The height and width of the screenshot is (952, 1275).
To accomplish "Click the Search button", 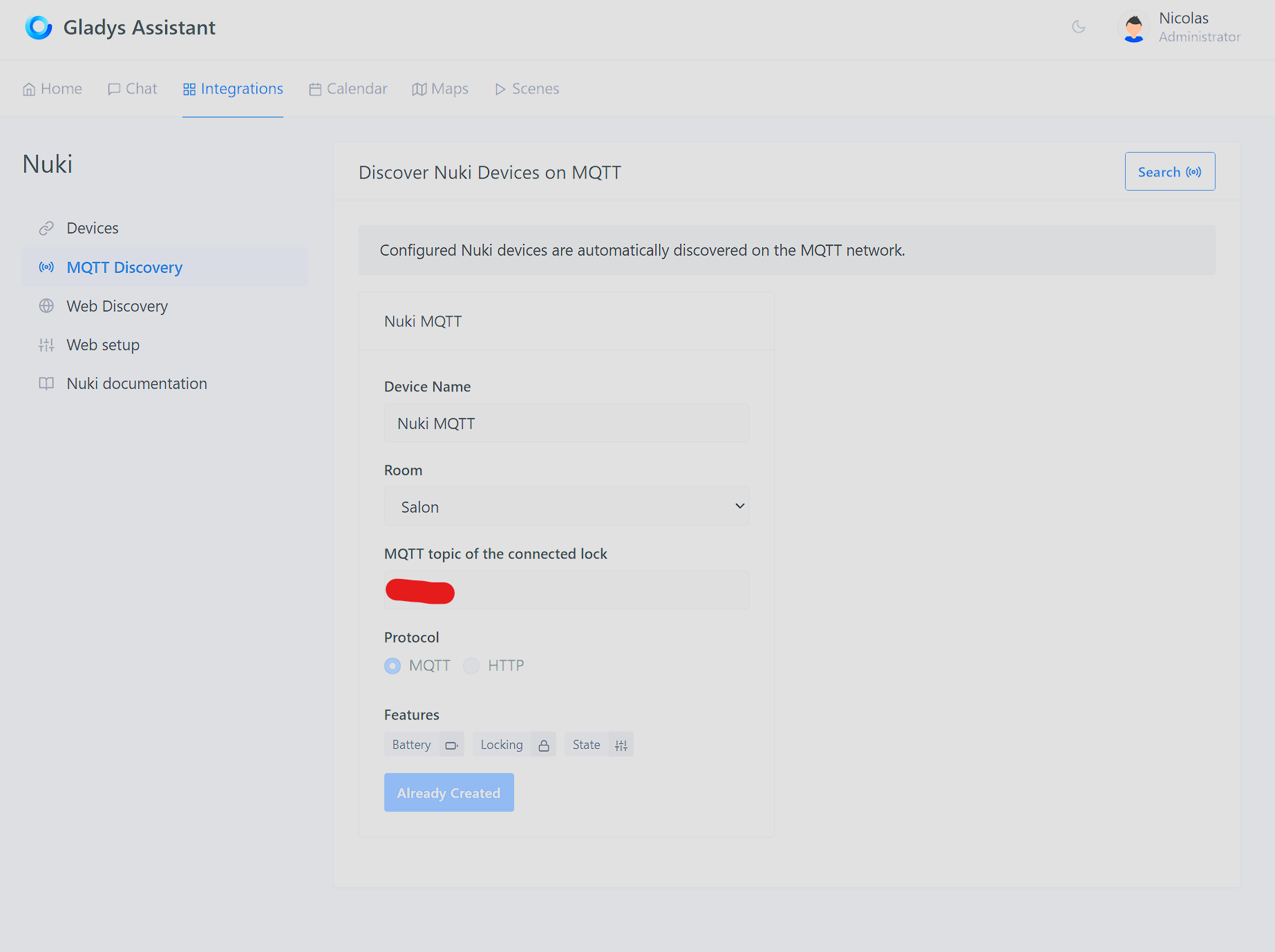I will tap(1169, 171).
